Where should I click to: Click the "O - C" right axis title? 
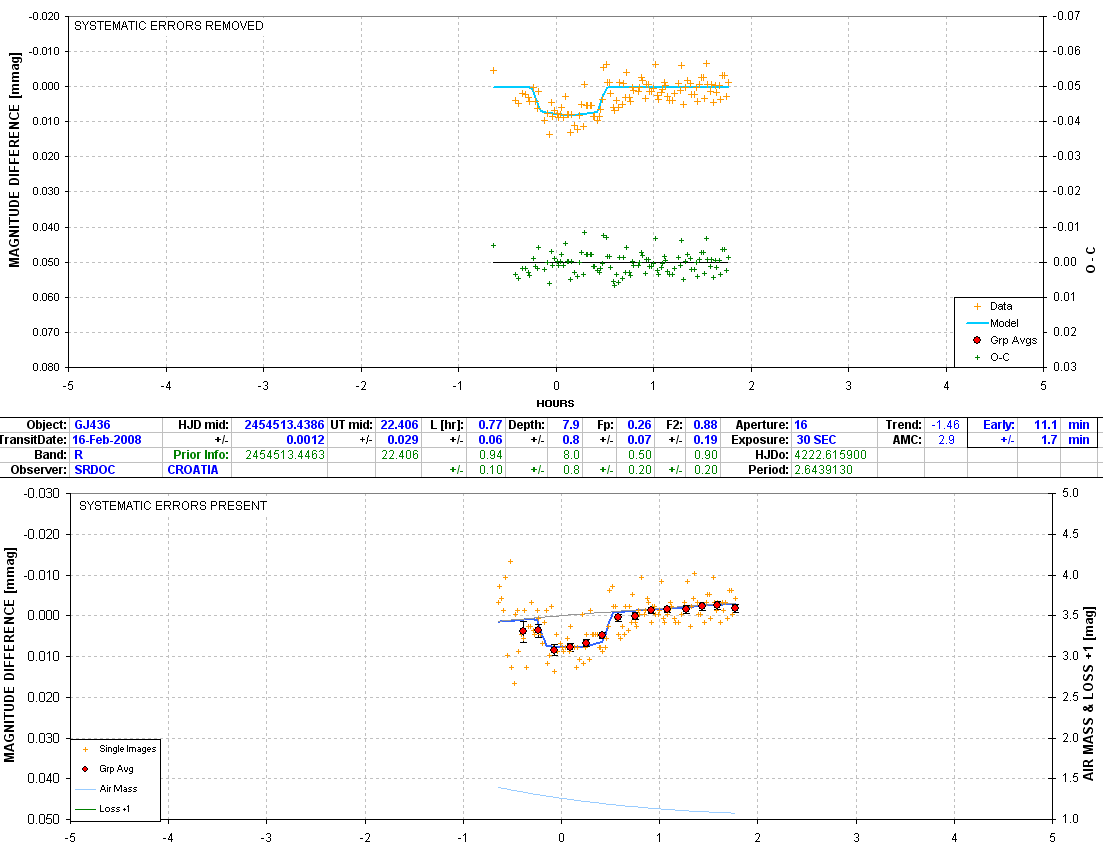[1090, 260]
